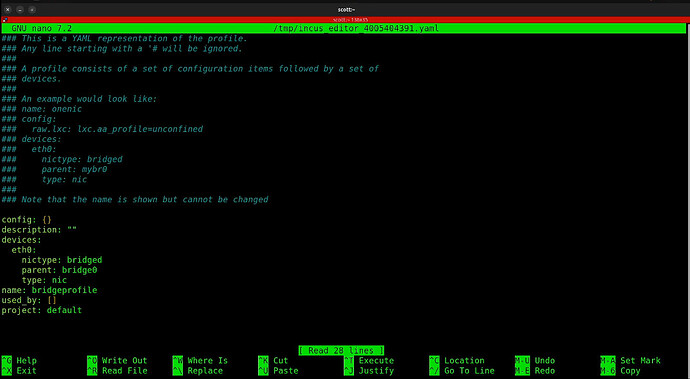The image size is (690, 379).
Task: Choose the M-E Redo shortcut
Action: (535, 371)
